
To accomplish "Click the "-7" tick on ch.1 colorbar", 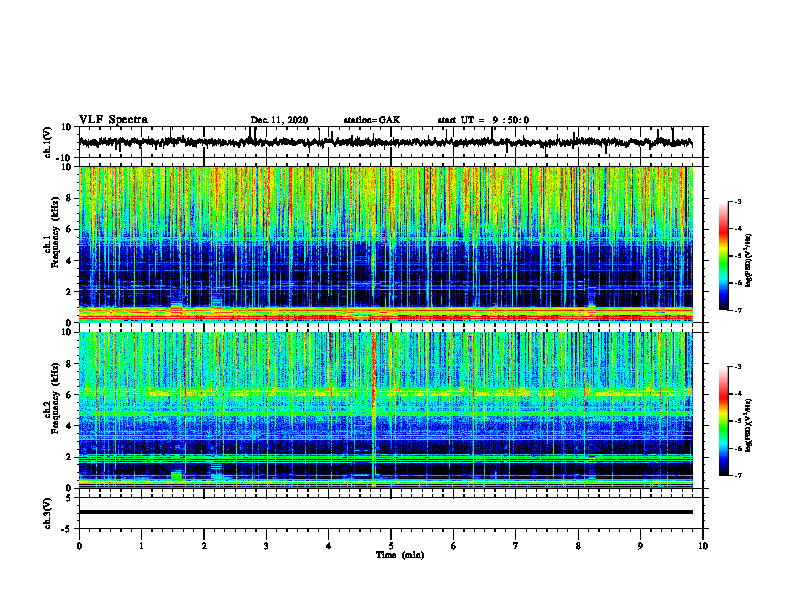I will tap(737, 310).
